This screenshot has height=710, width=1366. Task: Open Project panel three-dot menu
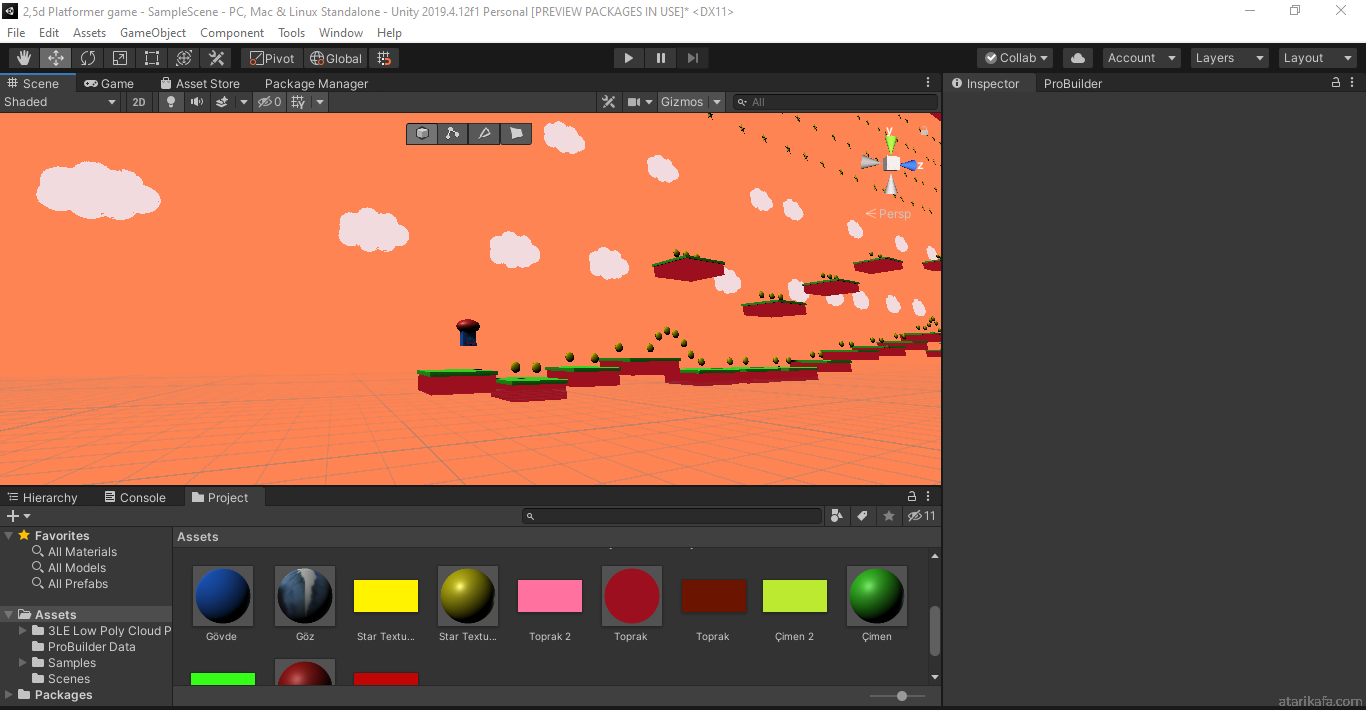pos(929,496)
